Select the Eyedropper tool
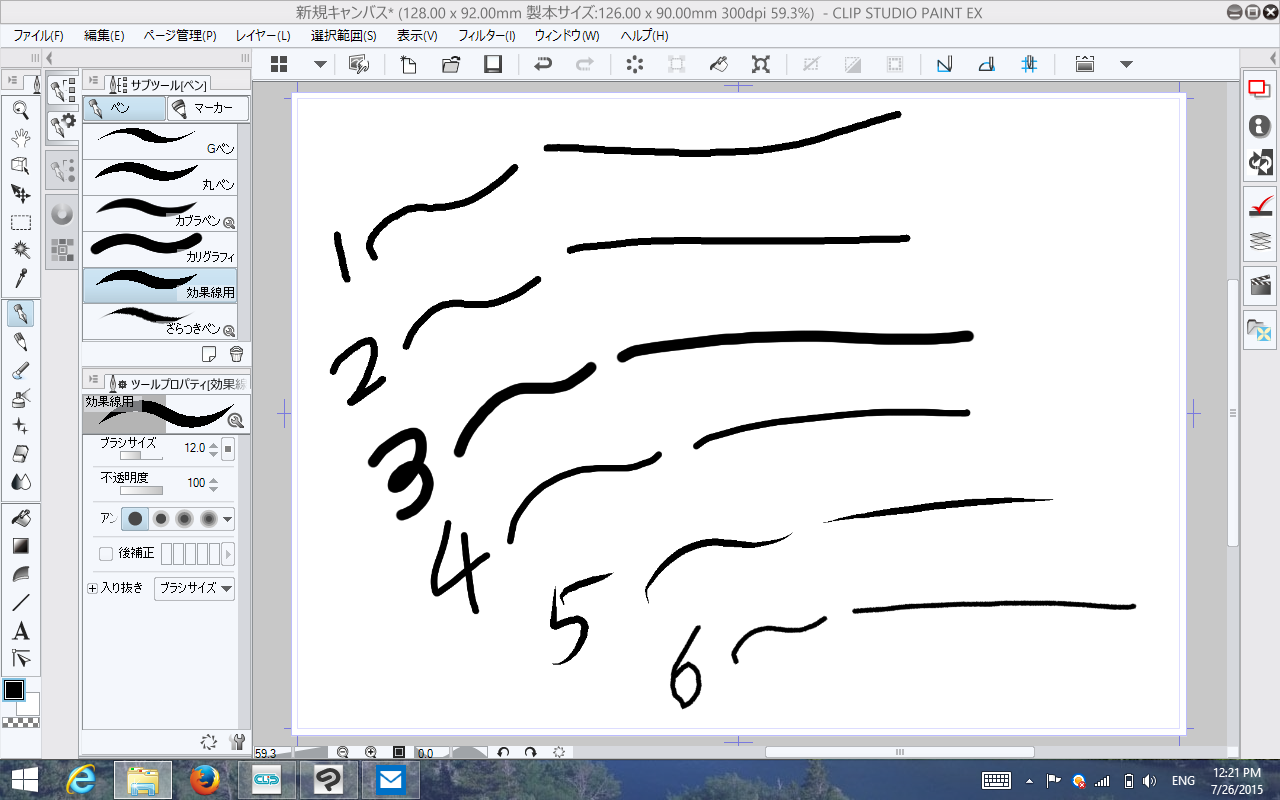Viewport: 1280px width, 800px height. (20, 278)
